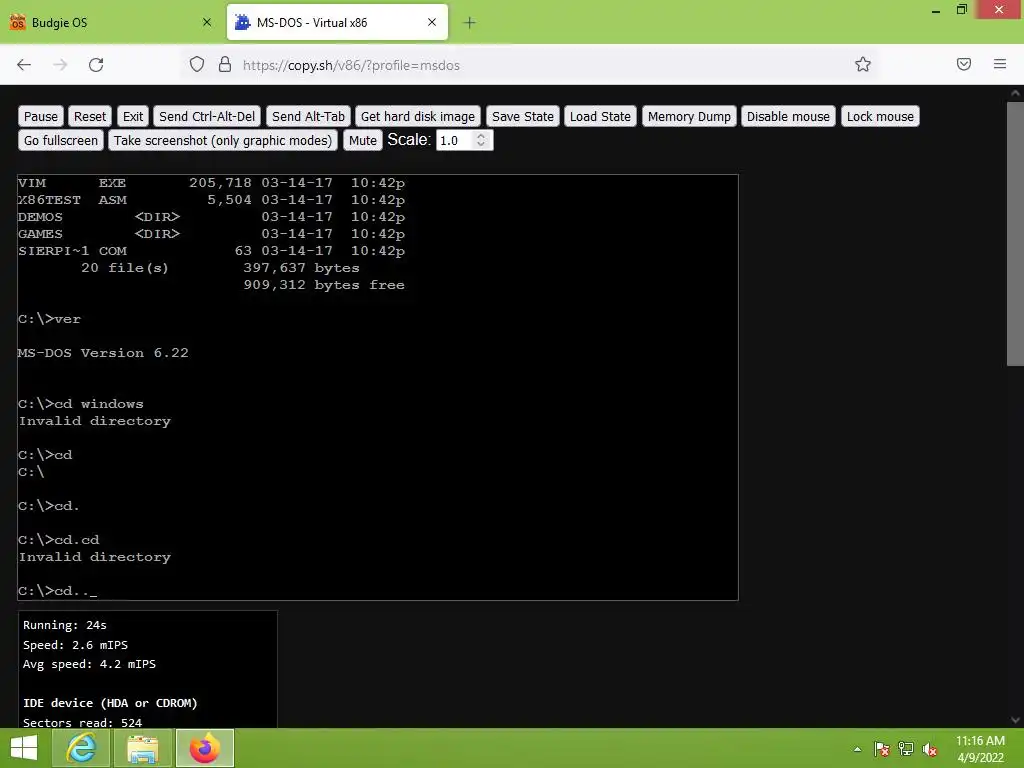Click the 'Running: 24s' status line
This screenshot has width=1024, height=768.
(65, 625)
